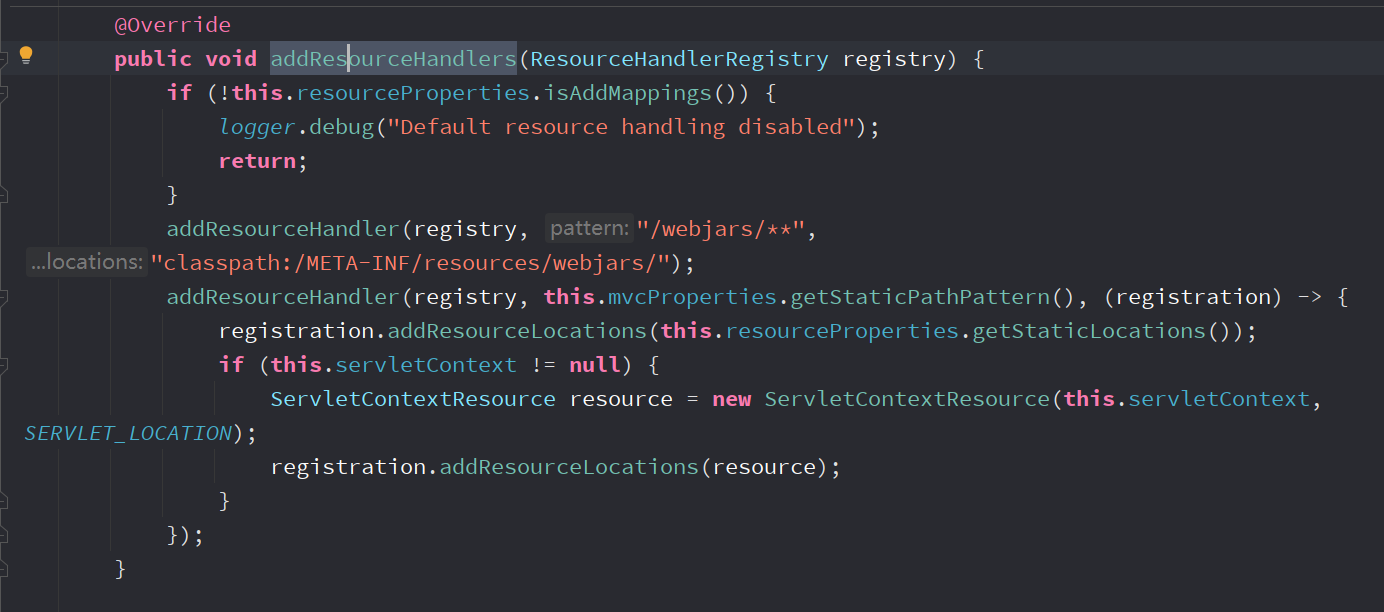
Task: Click the addResourceHandlers method name
Action: [394, 59]
